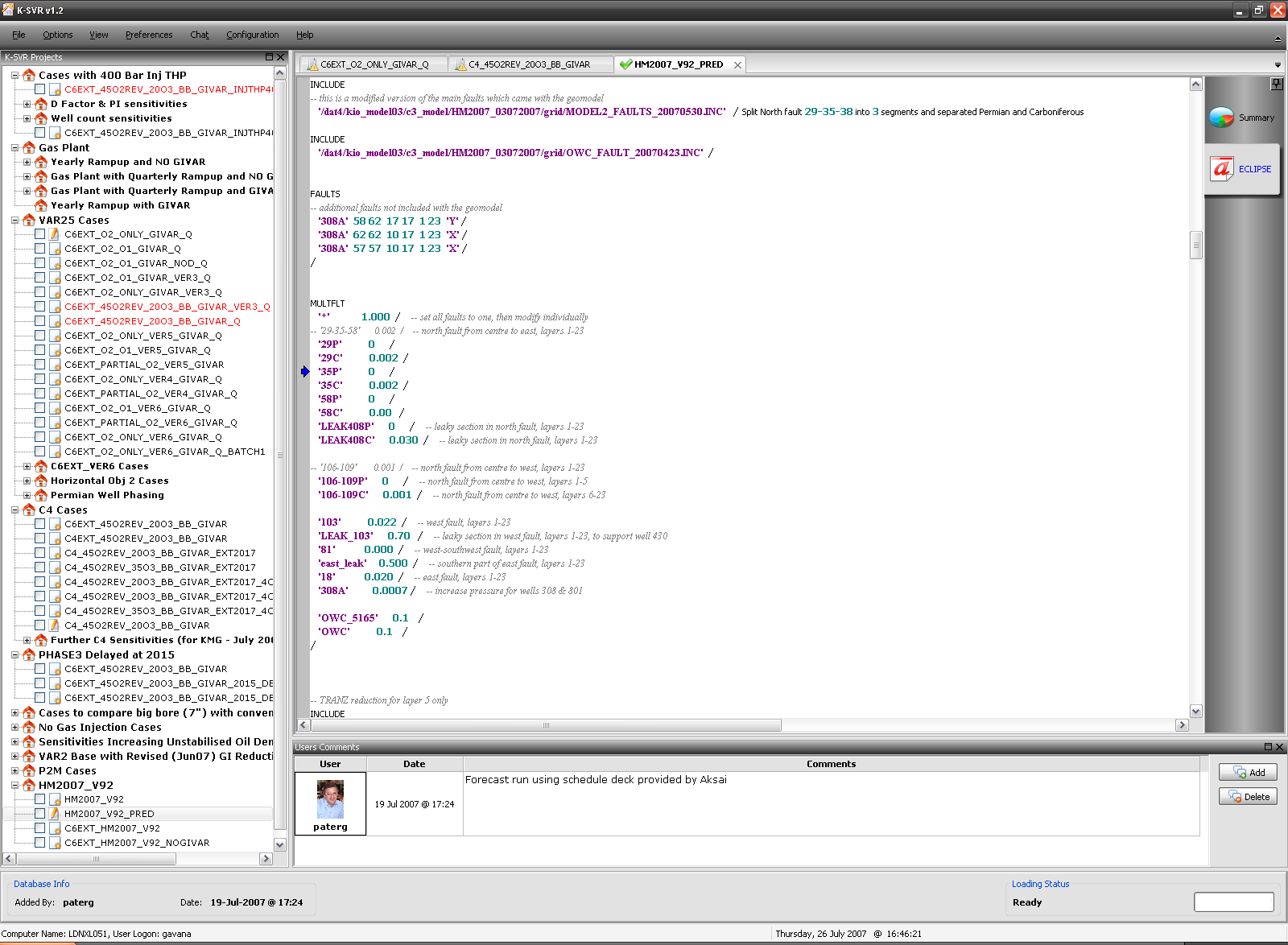Click the pencil file icon beside HM2007_V92_PRED
1288x945 pixels.
(55, 814)
